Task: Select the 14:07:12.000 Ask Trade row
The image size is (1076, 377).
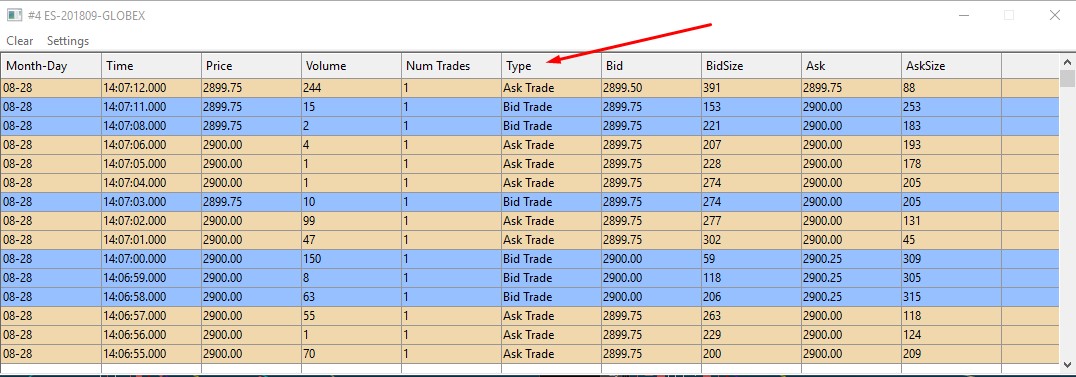Action: click(530, 88)
